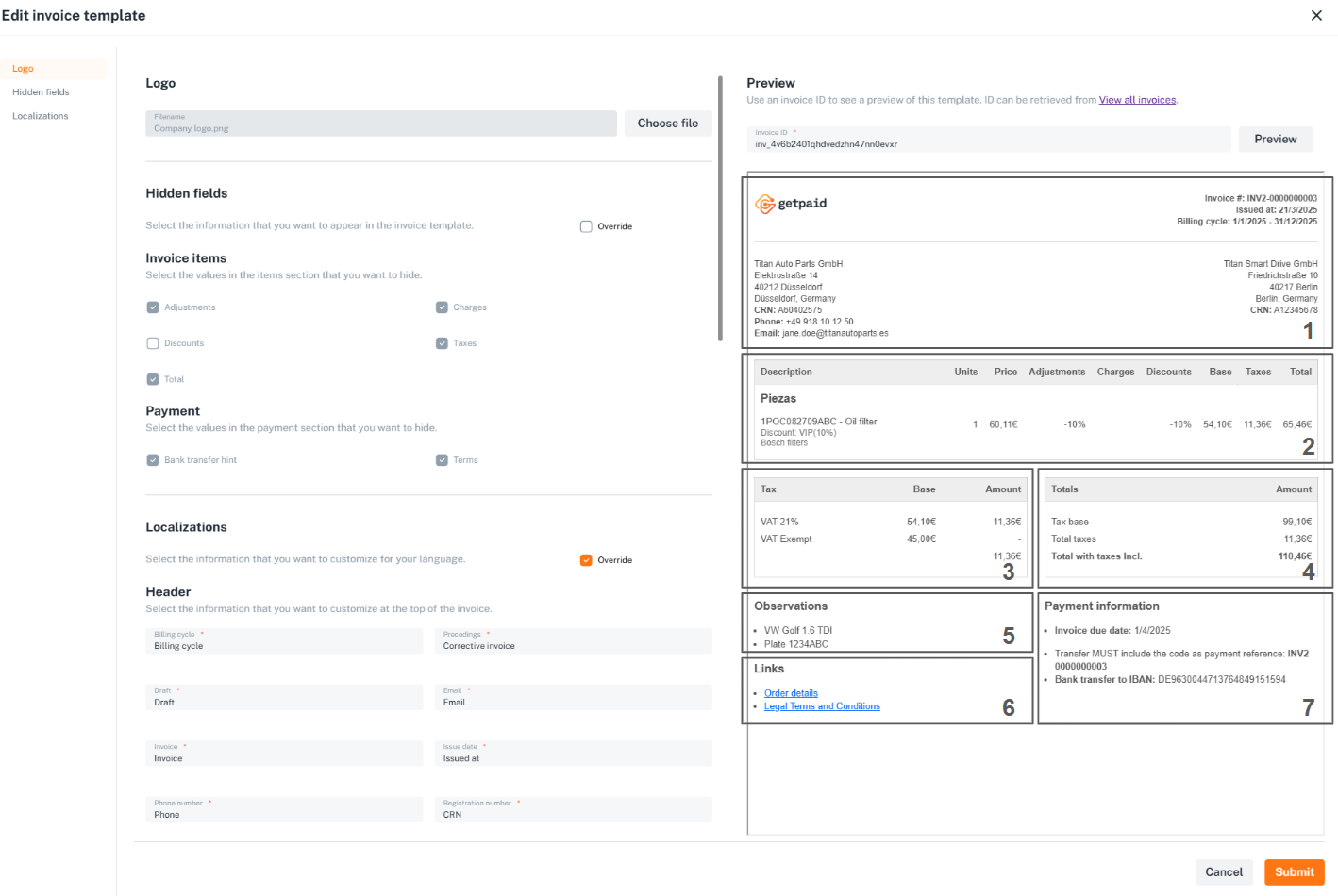
Task: Disable Override for Localizations
Action: 586,560
